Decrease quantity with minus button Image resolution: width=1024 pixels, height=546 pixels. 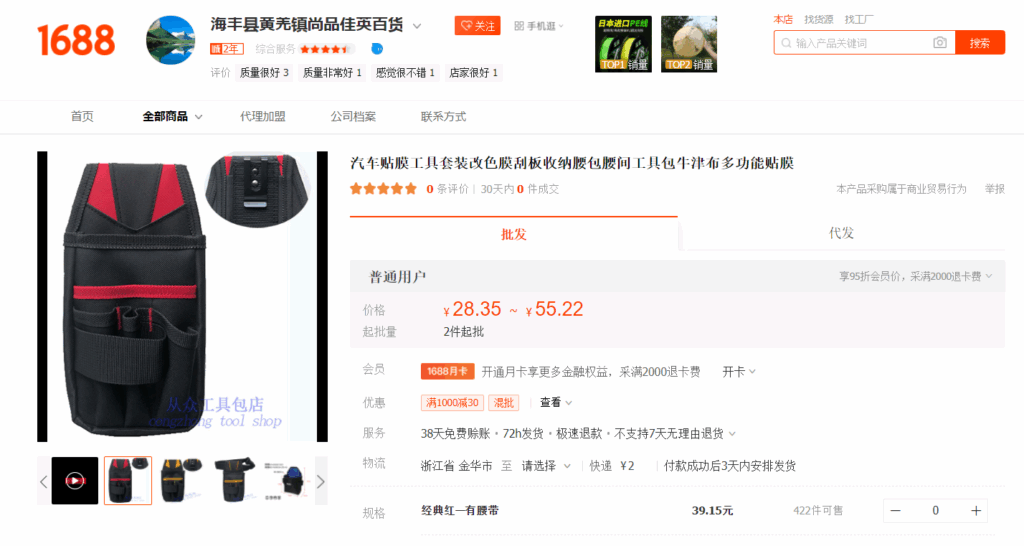895,511
